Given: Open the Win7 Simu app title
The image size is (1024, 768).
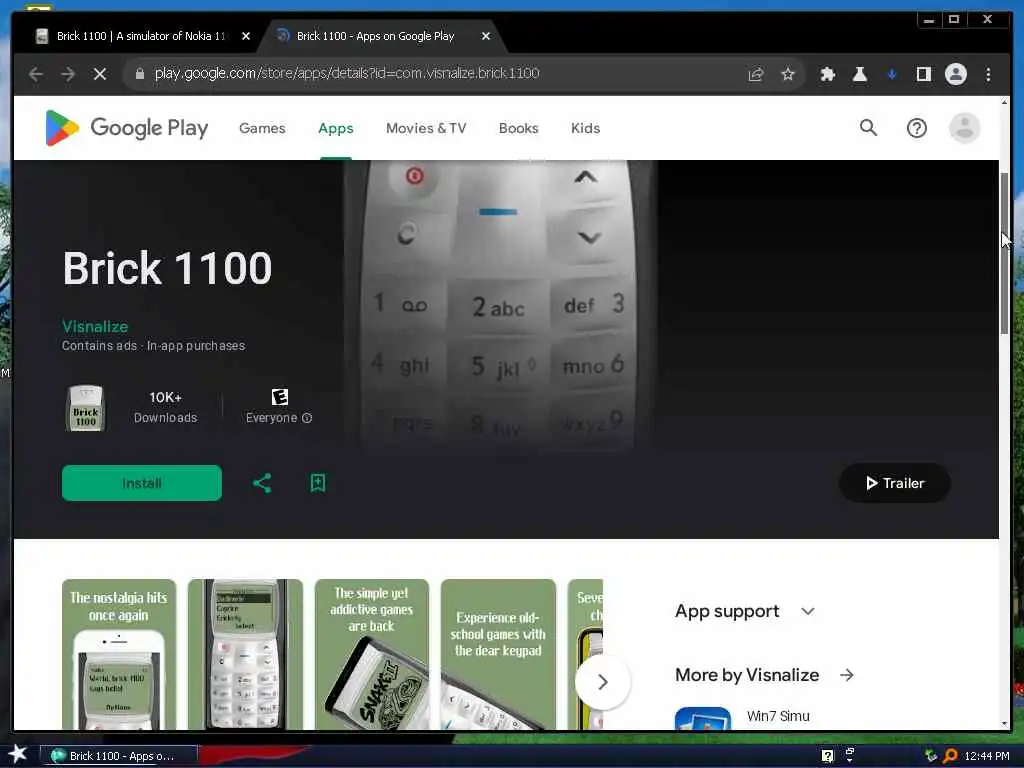Looking at the screenshot, I should coord(778,716).
